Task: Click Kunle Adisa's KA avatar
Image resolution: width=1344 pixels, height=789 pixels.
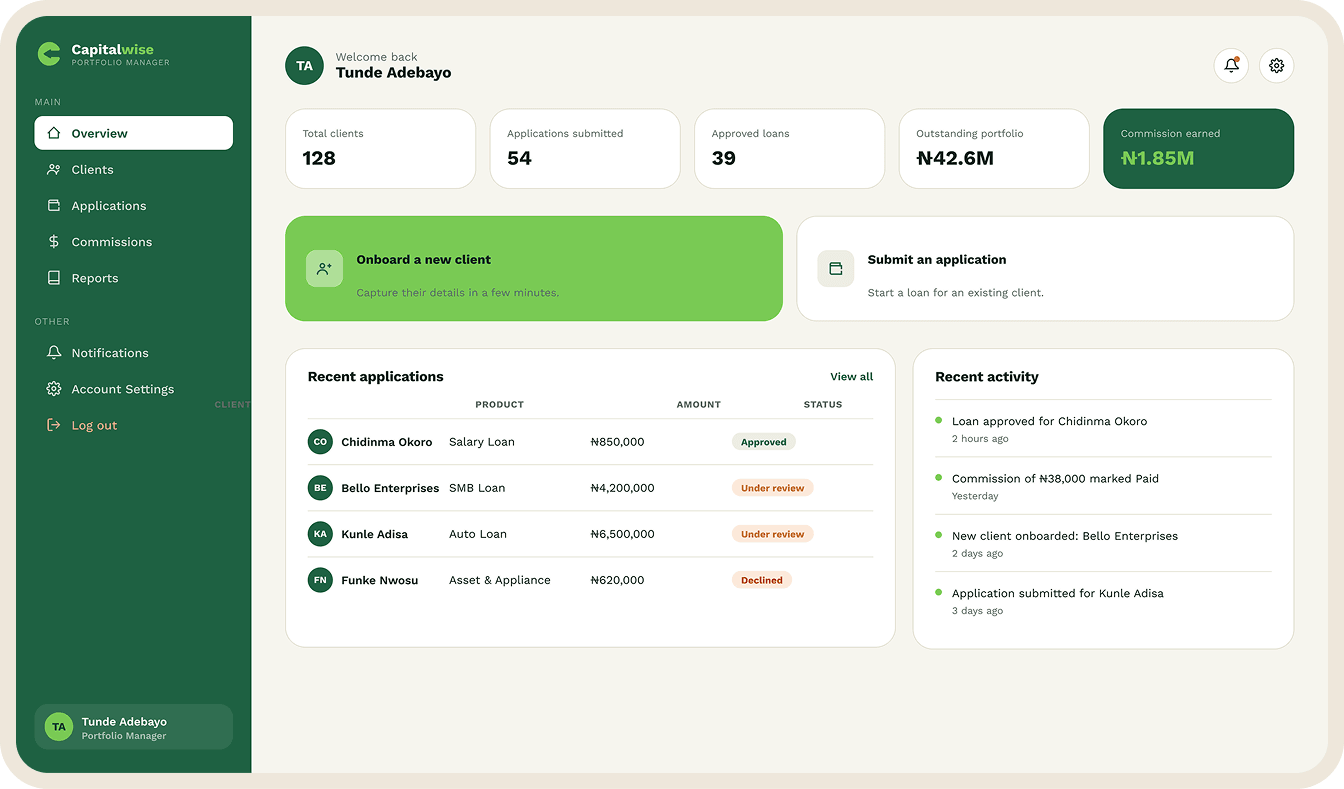Action: 320,534
